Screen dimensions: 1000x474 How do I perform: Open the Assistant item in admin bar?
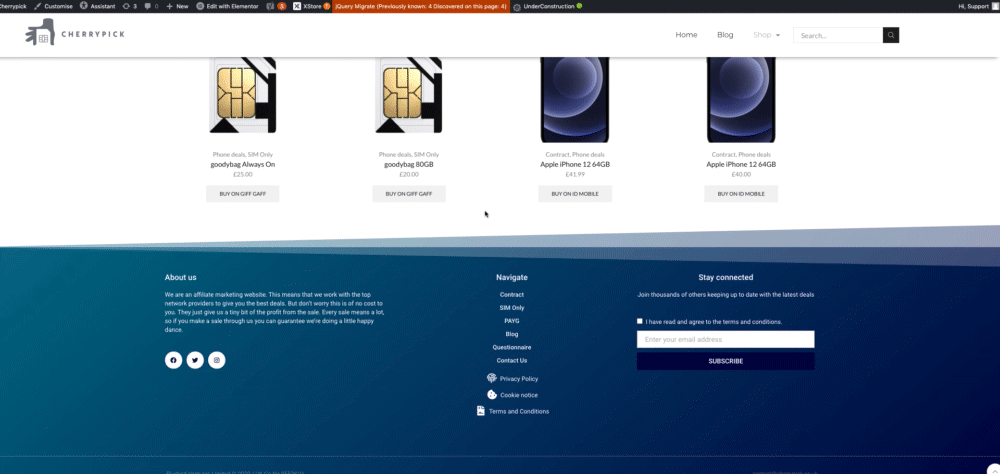98,6
